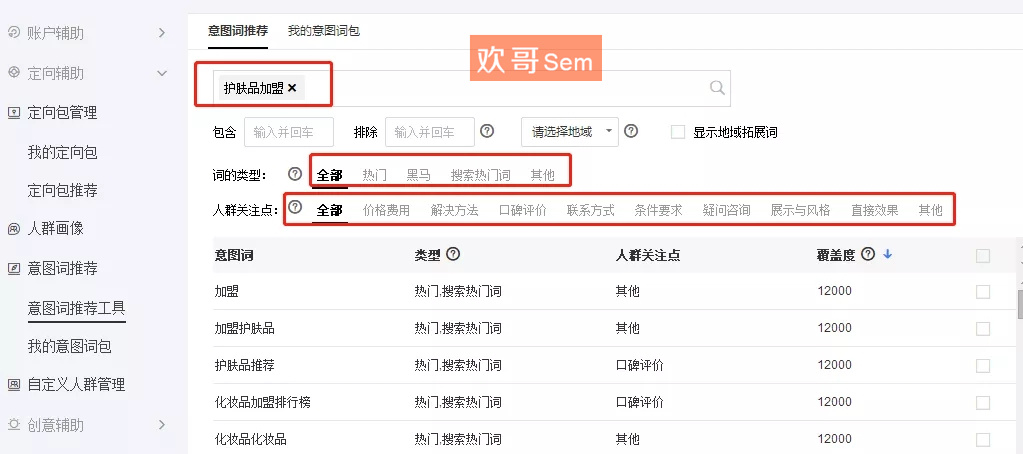Click help icon next to 人群关注点
The image size is (1023, 454).
coord(295,209)
